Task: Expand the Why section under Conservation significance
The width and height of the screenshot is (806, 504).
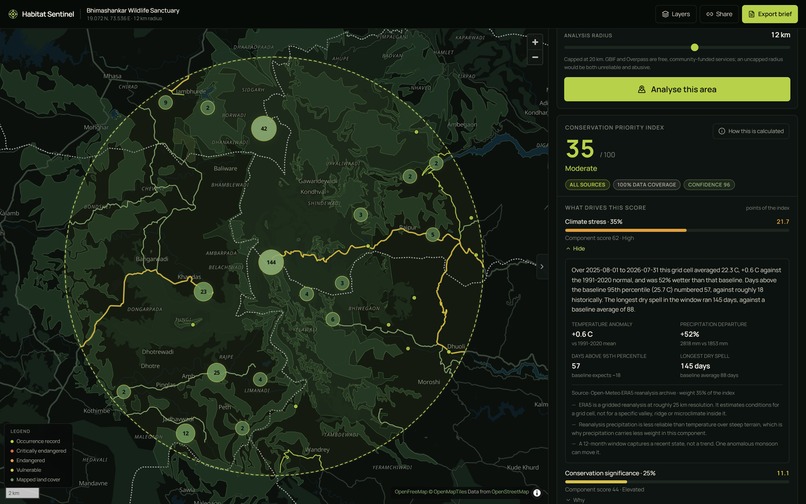Action: coord(575,500)
